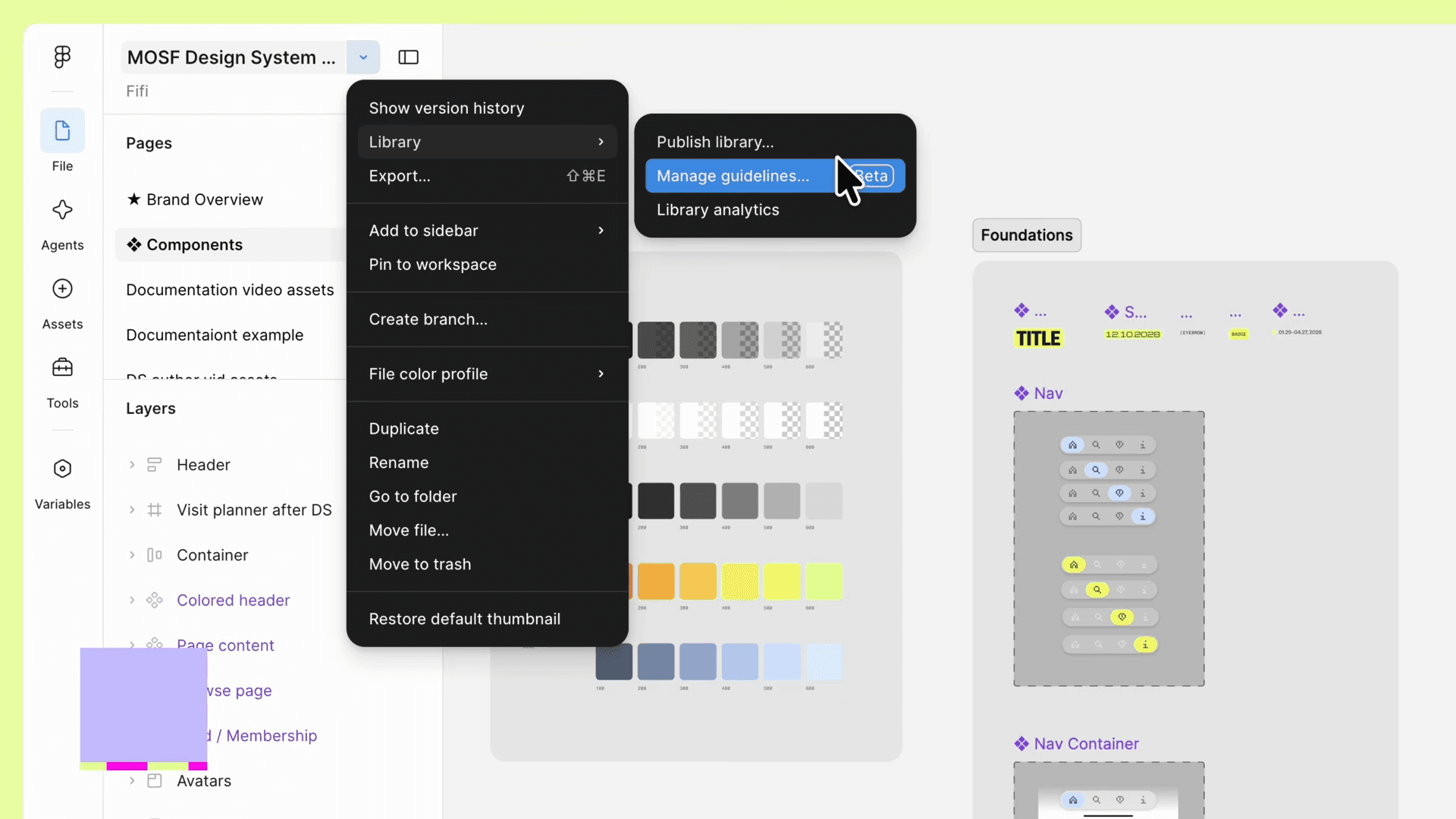Viewport: 1456px width, 819px height.
Task: Open the Agents sparkle icon
Action: (x=62, y=210)
